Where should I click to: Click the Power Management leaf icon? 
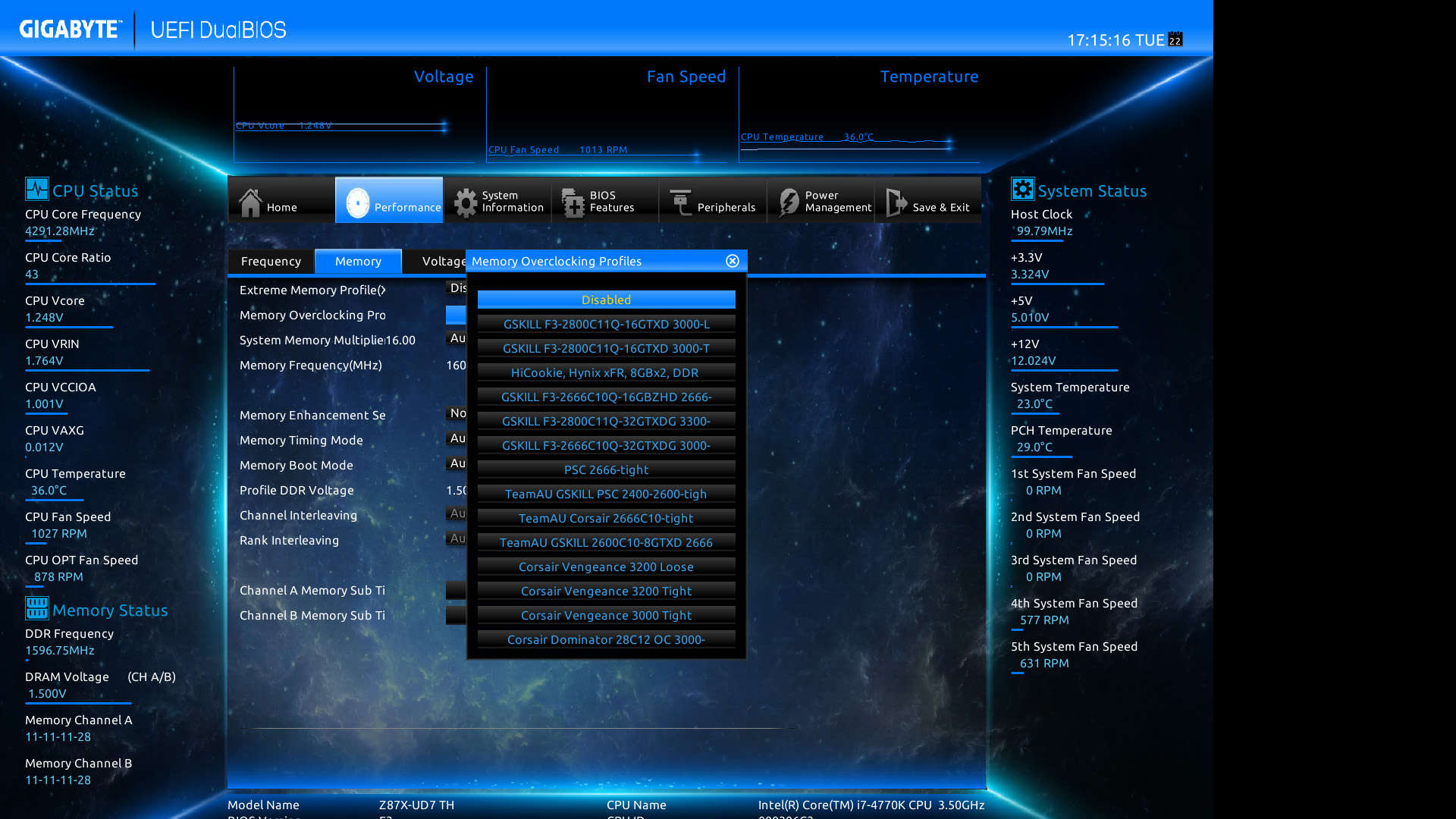click(x=789, y=202)
